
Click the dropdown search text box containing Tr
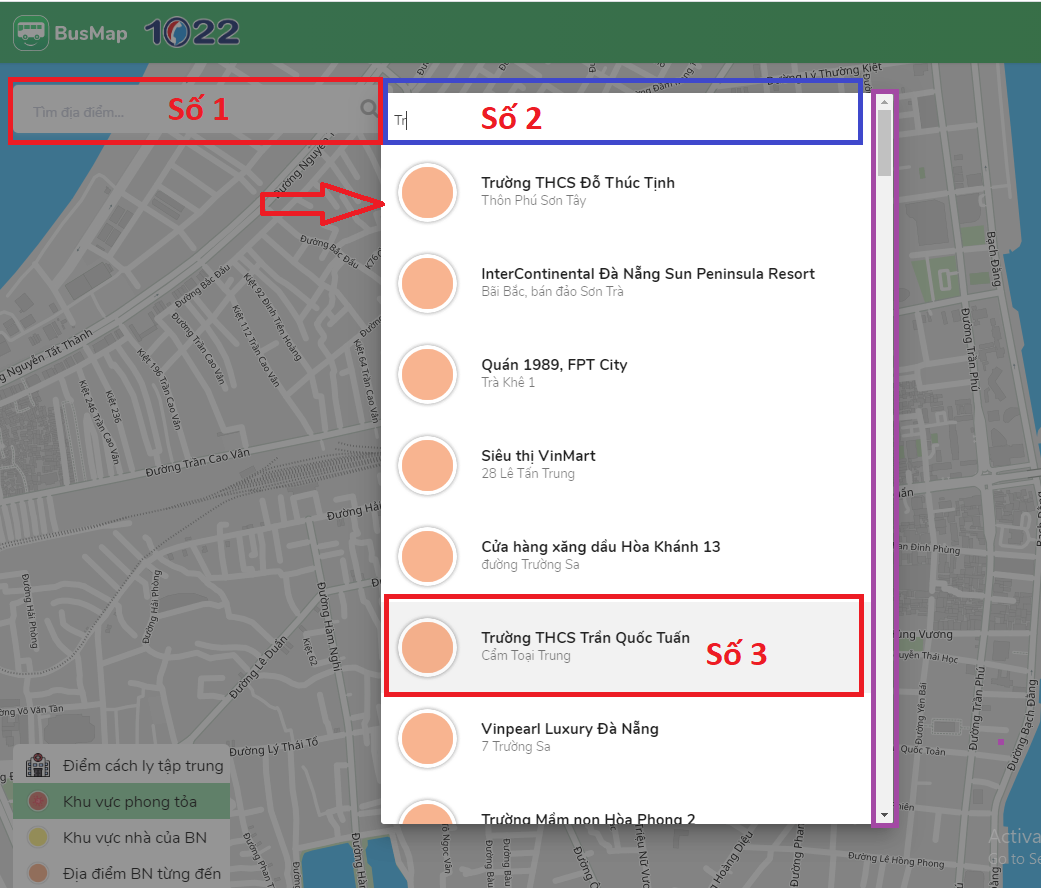(x=620, y=120)
